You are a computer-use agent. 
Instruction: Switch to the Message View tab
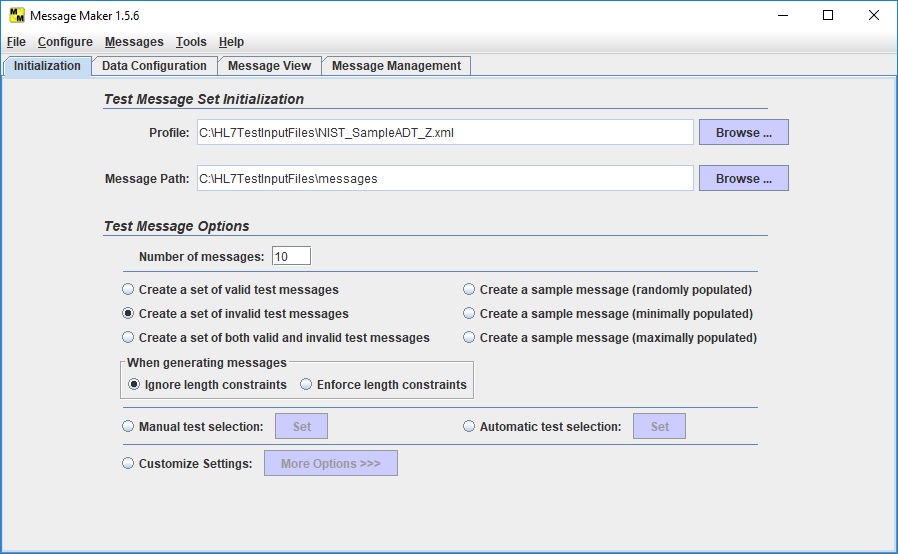tap(269, 66)
